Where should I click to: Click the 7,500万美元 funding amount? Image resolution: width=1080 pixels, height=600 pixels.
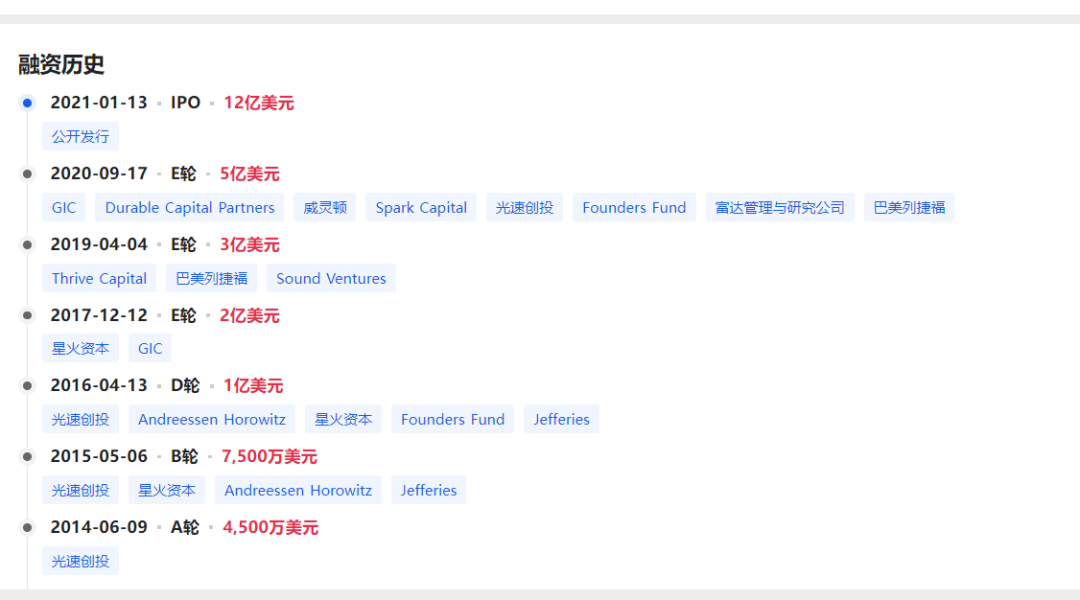pyautogui.click(x=269, y=457)
